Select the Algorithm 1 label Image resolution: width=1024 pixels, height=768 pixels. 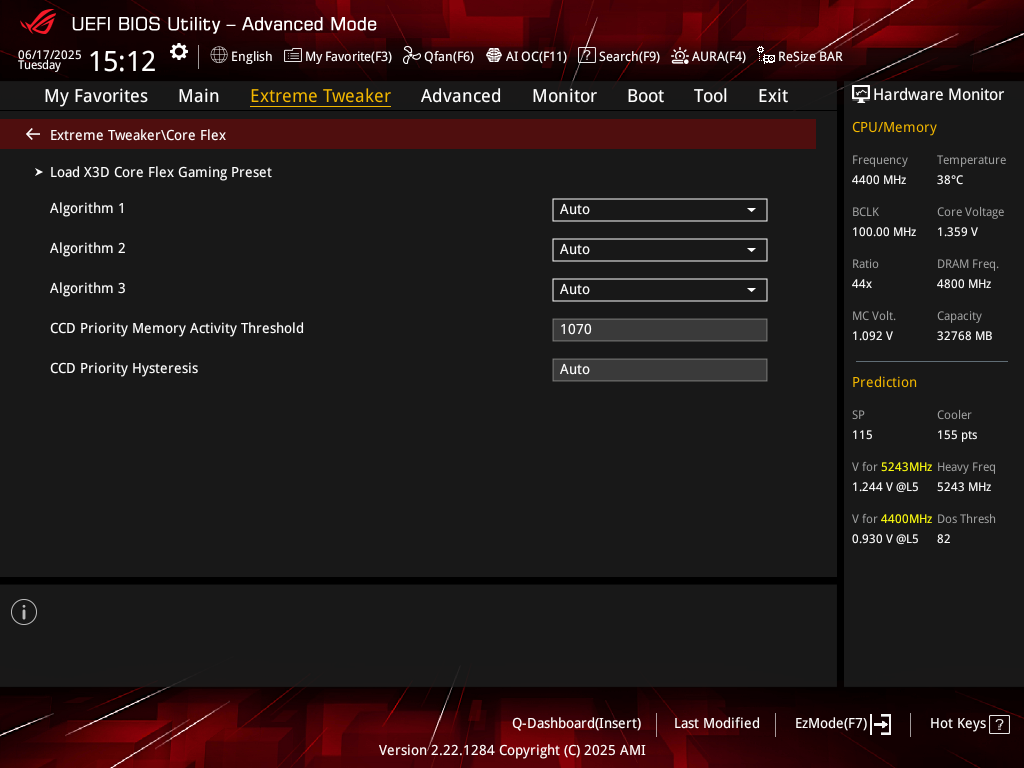click(x=87, y=208)
